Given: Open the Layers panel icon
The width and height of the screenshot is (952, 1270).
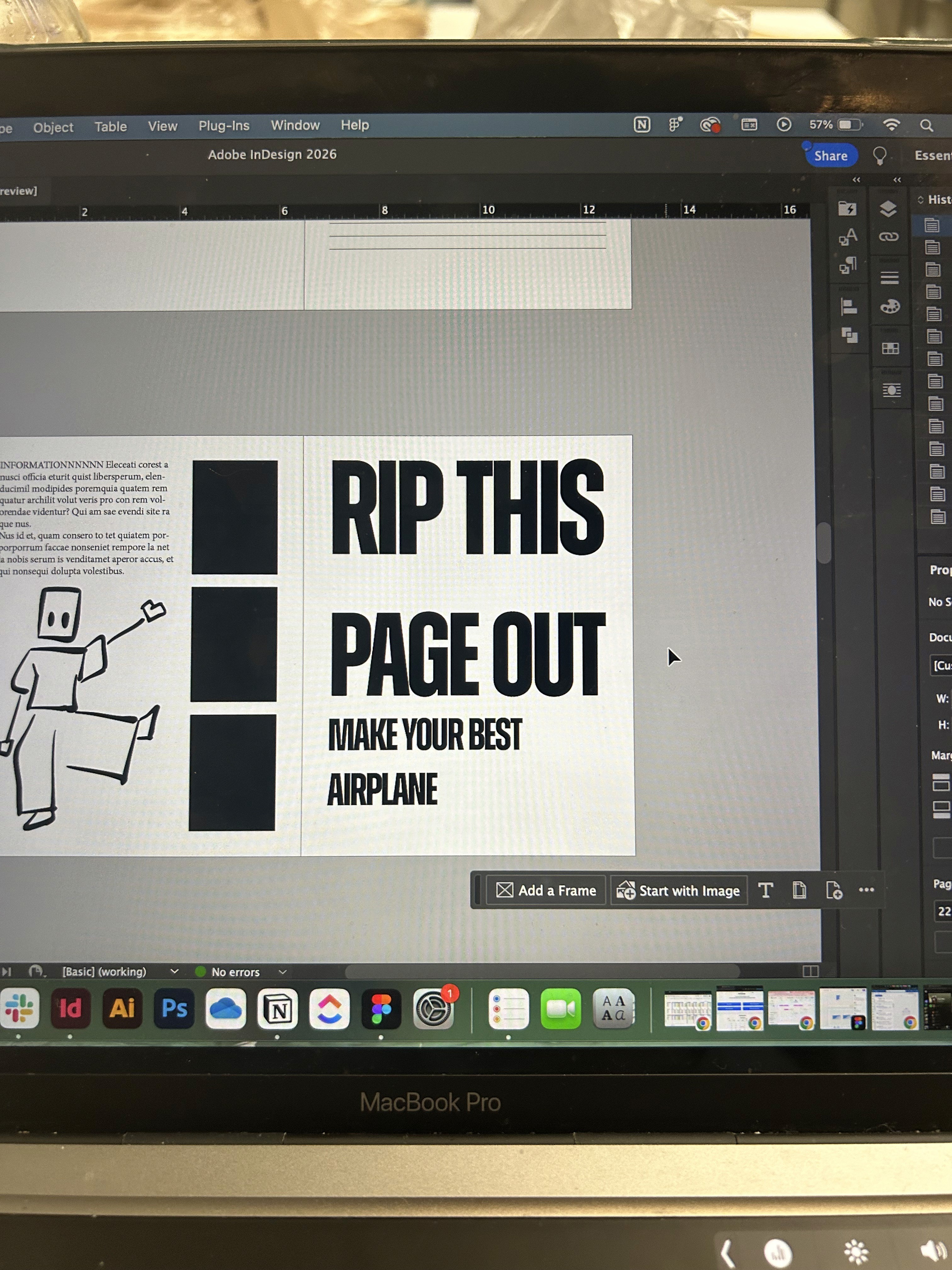Looking at the screenshot, I should pos(888,209).
